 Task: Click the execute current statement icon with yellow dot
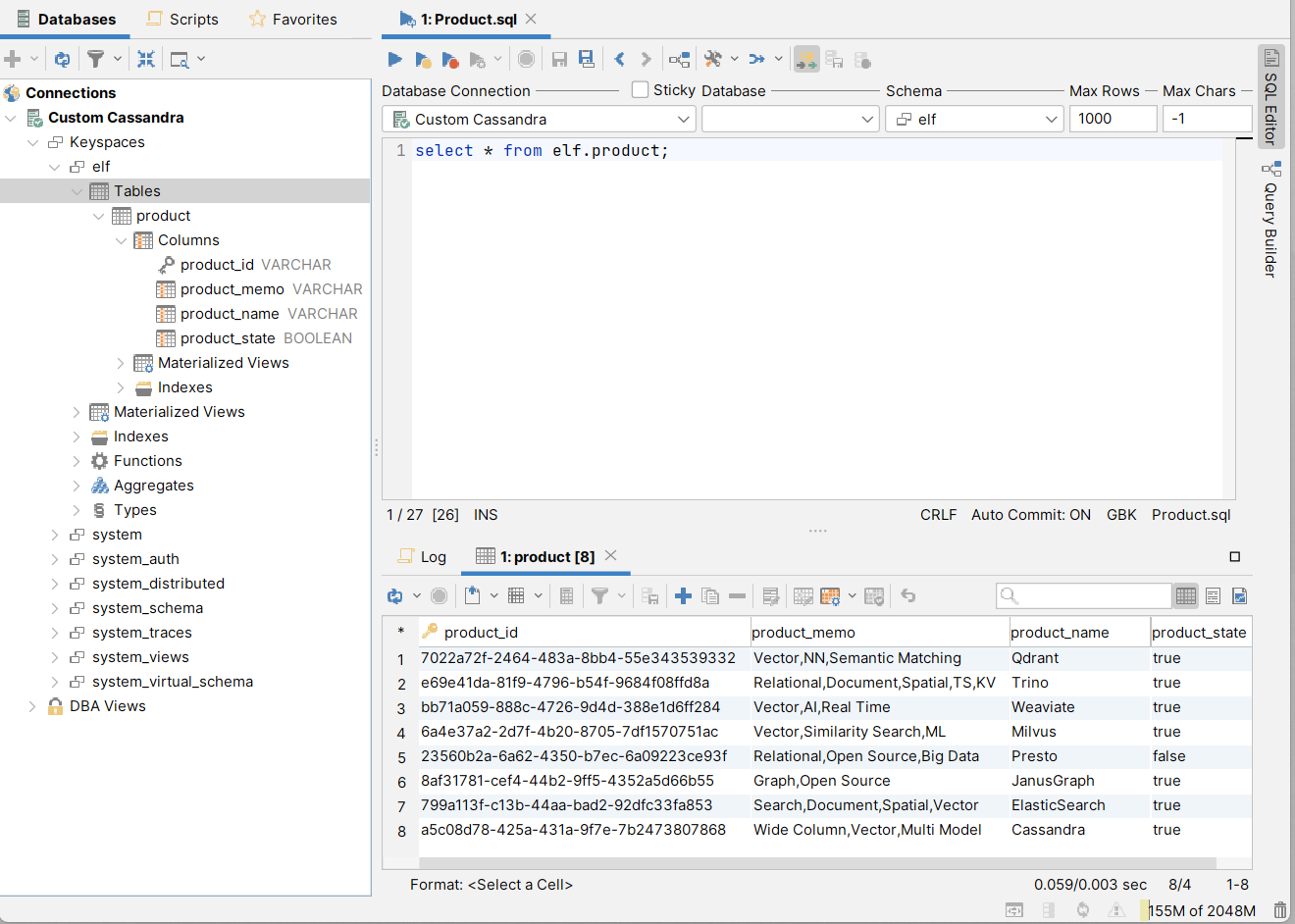pos(423,60)
